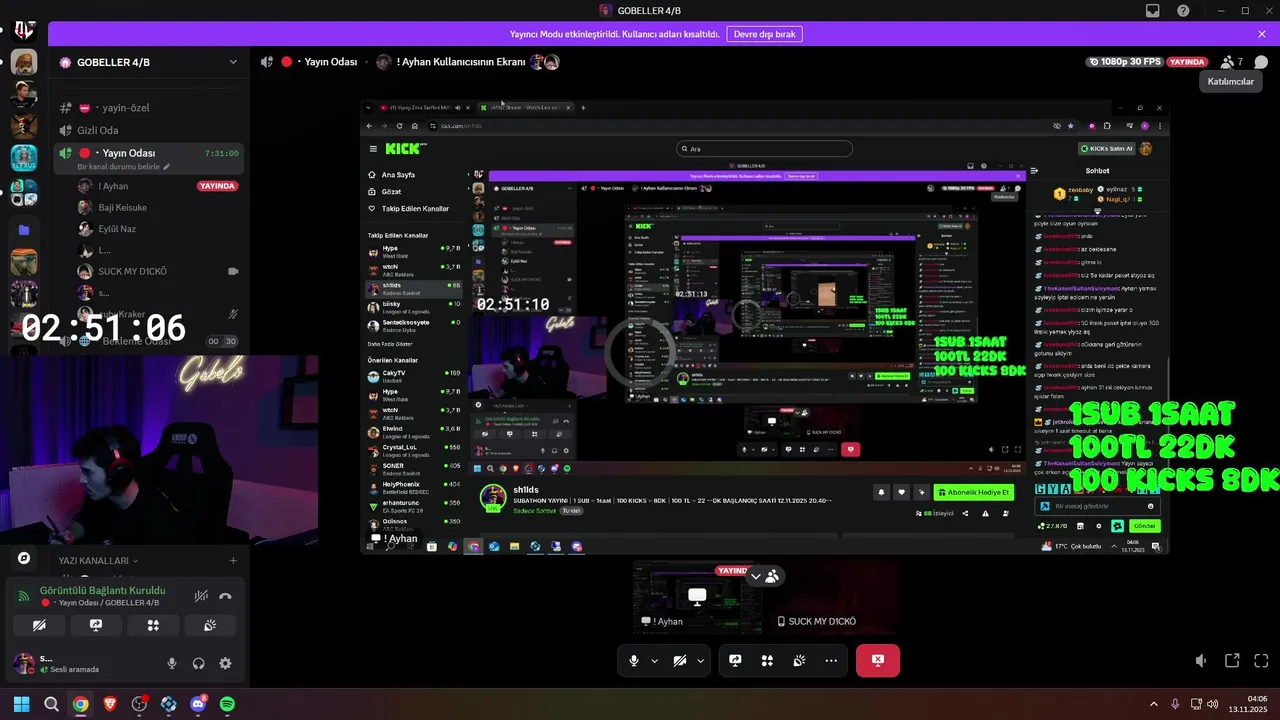Switch to Chrome on taskbar
Screen dimensions: 1280x720
tap(80, 704)
